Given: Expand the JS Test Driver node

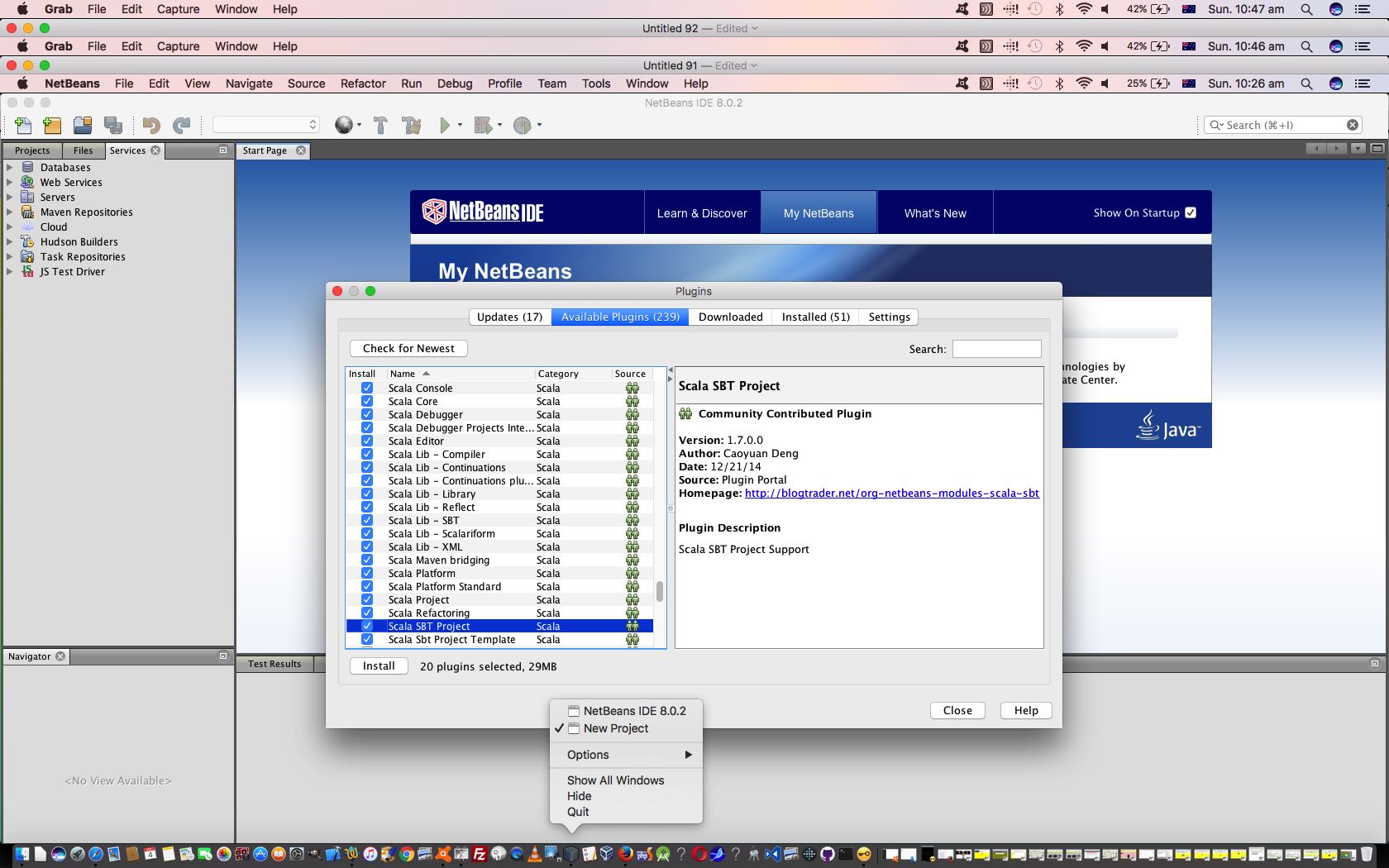Looking at the screenshot, I should pos(10,271).
